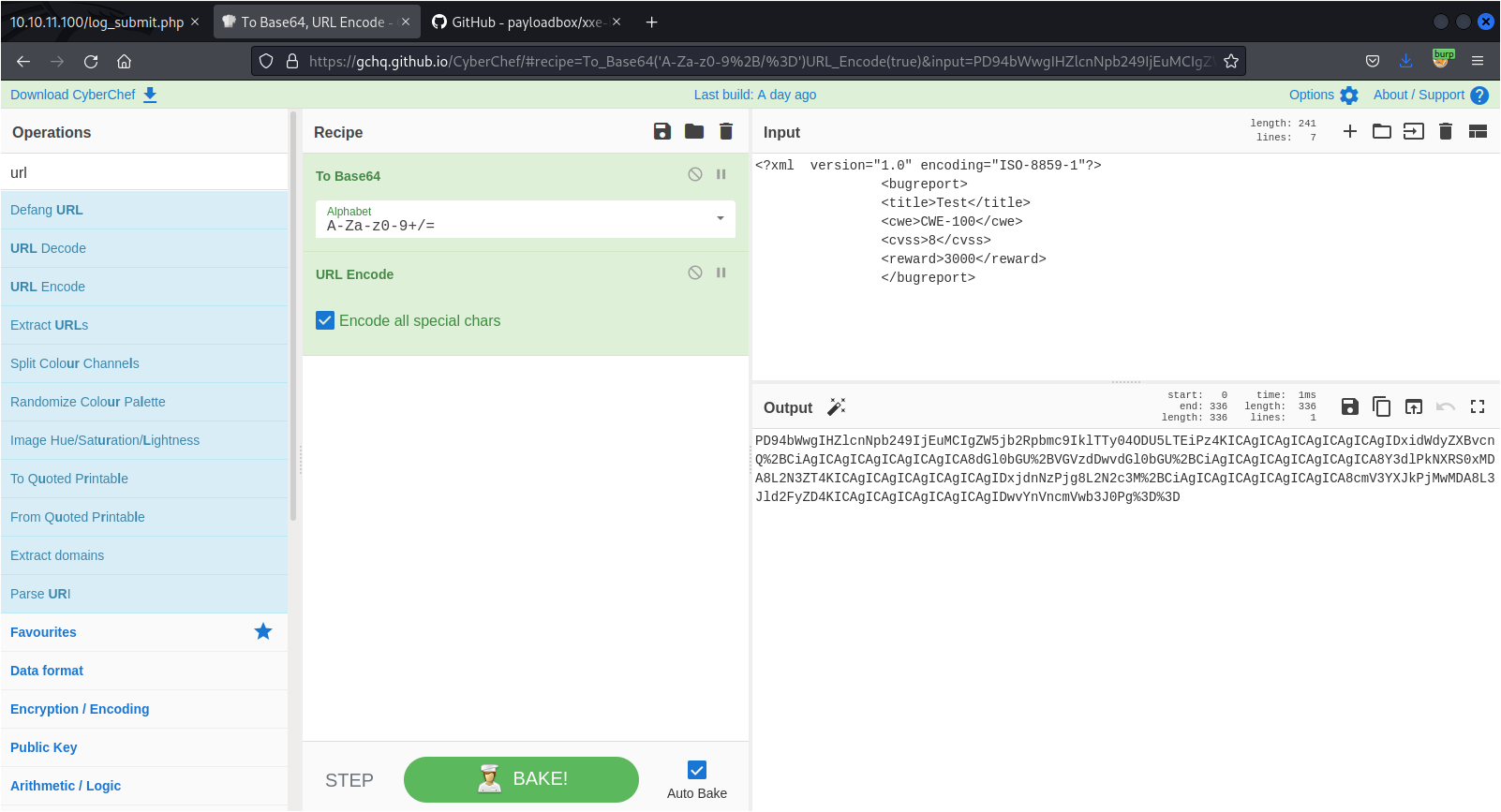The height and width of the screenshot is (812, 1501).
Task: Undo the output switch icon
Action: click(1446, 406)
